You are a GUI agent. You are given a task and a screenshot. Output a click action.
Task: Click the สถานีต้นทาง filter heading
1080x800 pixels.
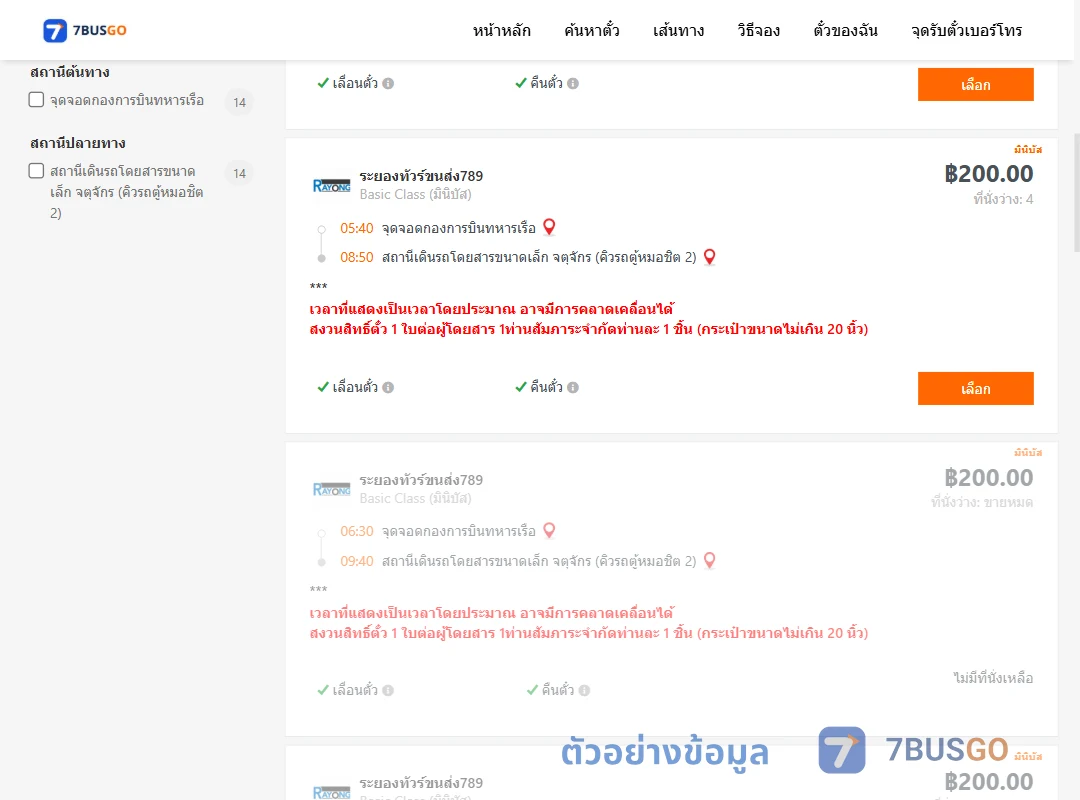click(x=70, y=72)
